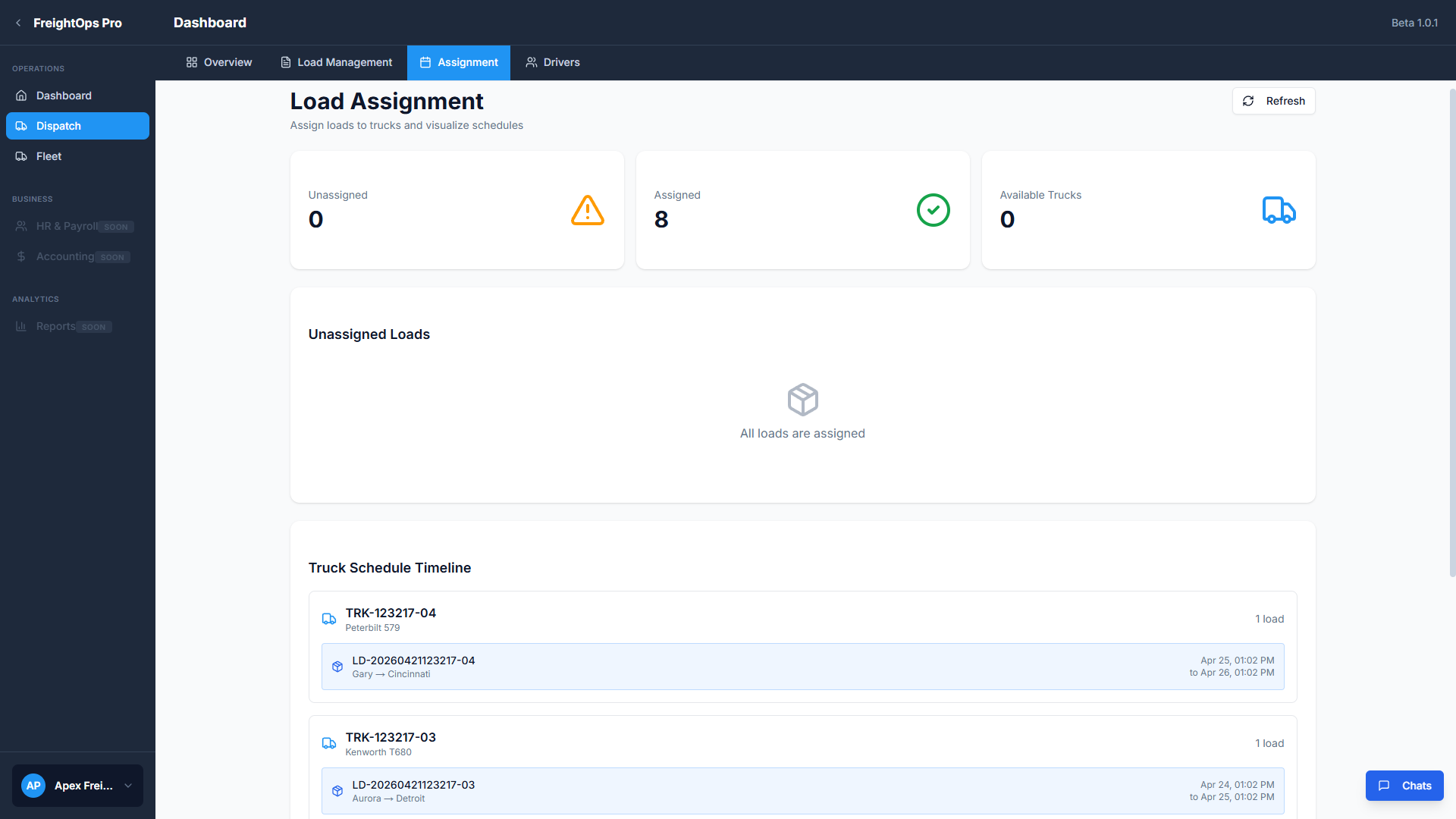Click truck icon beside TRK-123217-04

tap(329, 619)
